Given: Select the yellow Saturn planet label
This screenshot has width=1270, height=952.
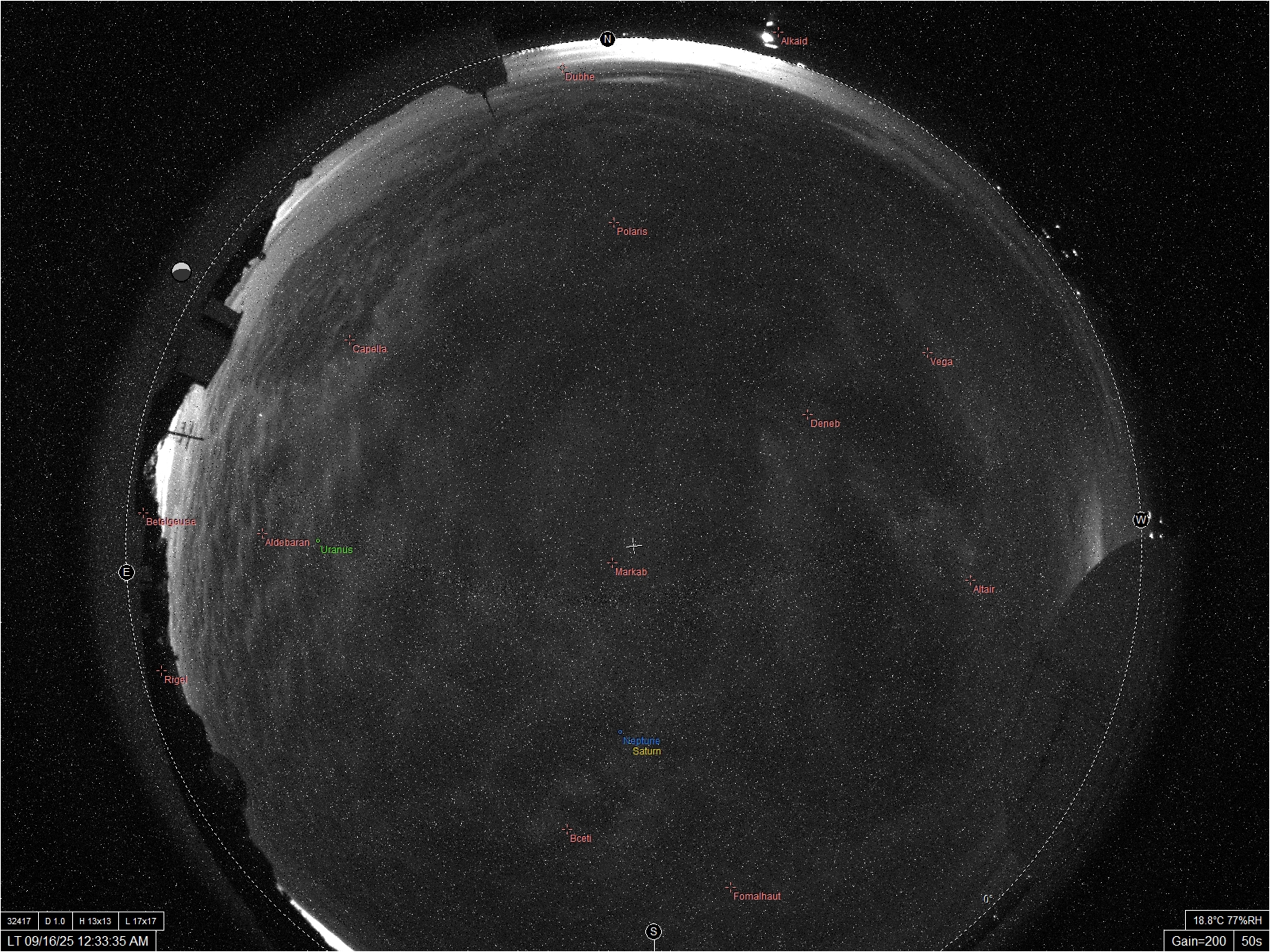Looking at the screenshot, I should (x=647, y=751).
